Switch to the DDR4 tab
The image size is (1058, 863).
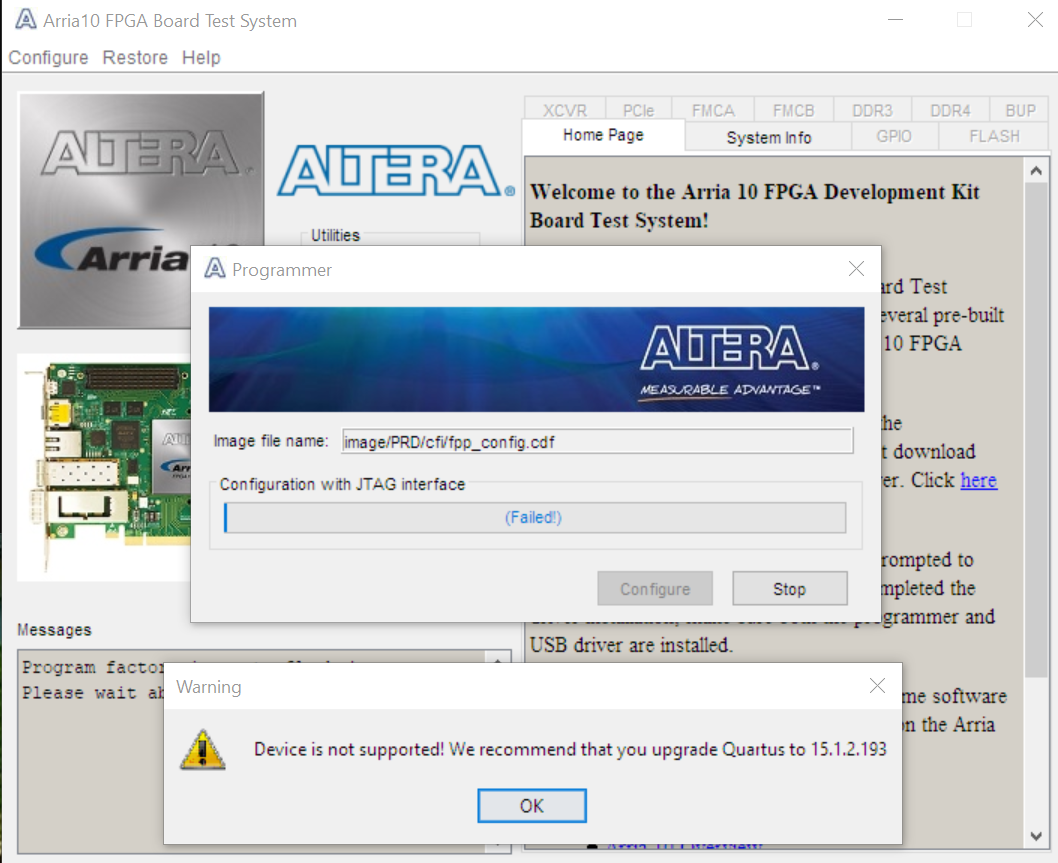950,110
